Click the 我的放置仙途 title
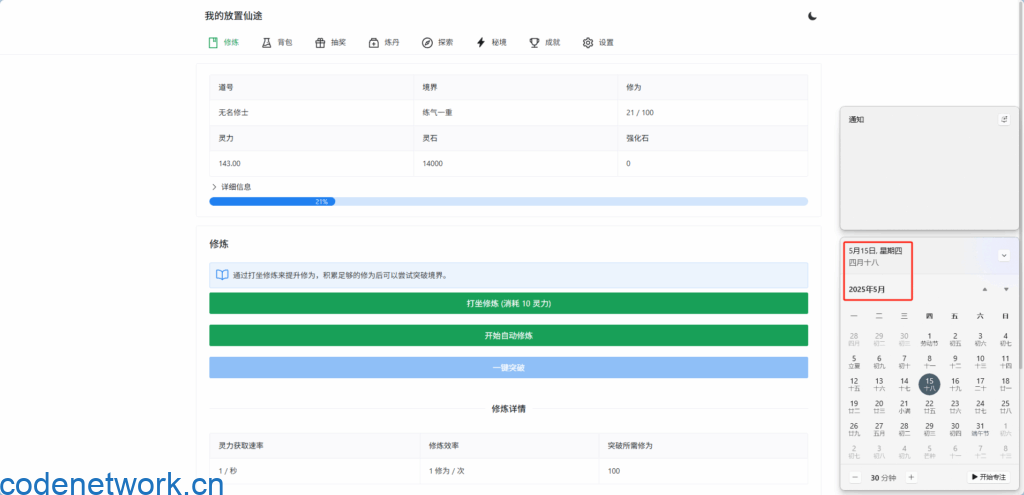The height and width of the screenshot is (495, 1024). (x=233, y=16)
